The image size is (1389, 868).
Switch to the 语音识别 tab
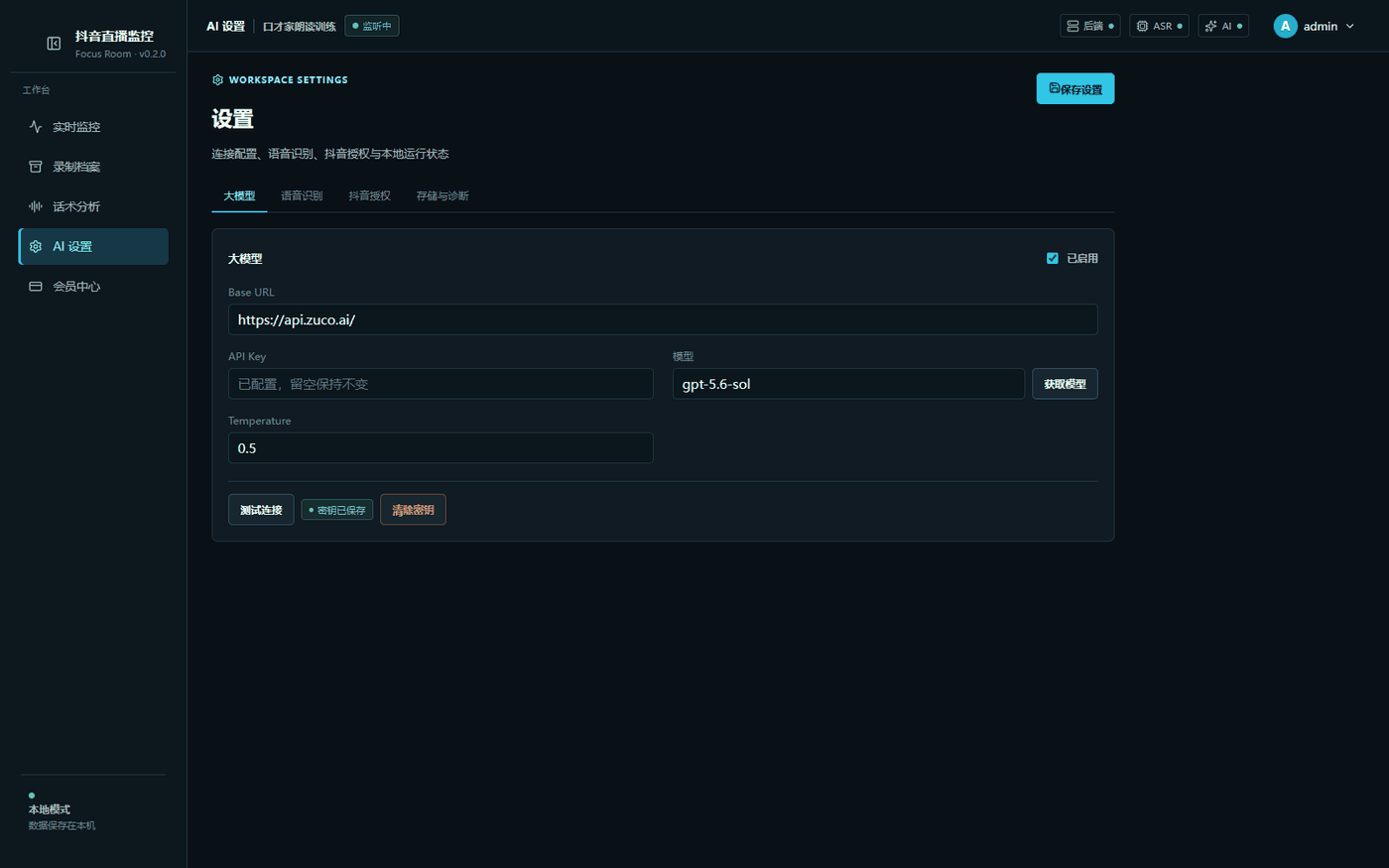coord(302,195)
